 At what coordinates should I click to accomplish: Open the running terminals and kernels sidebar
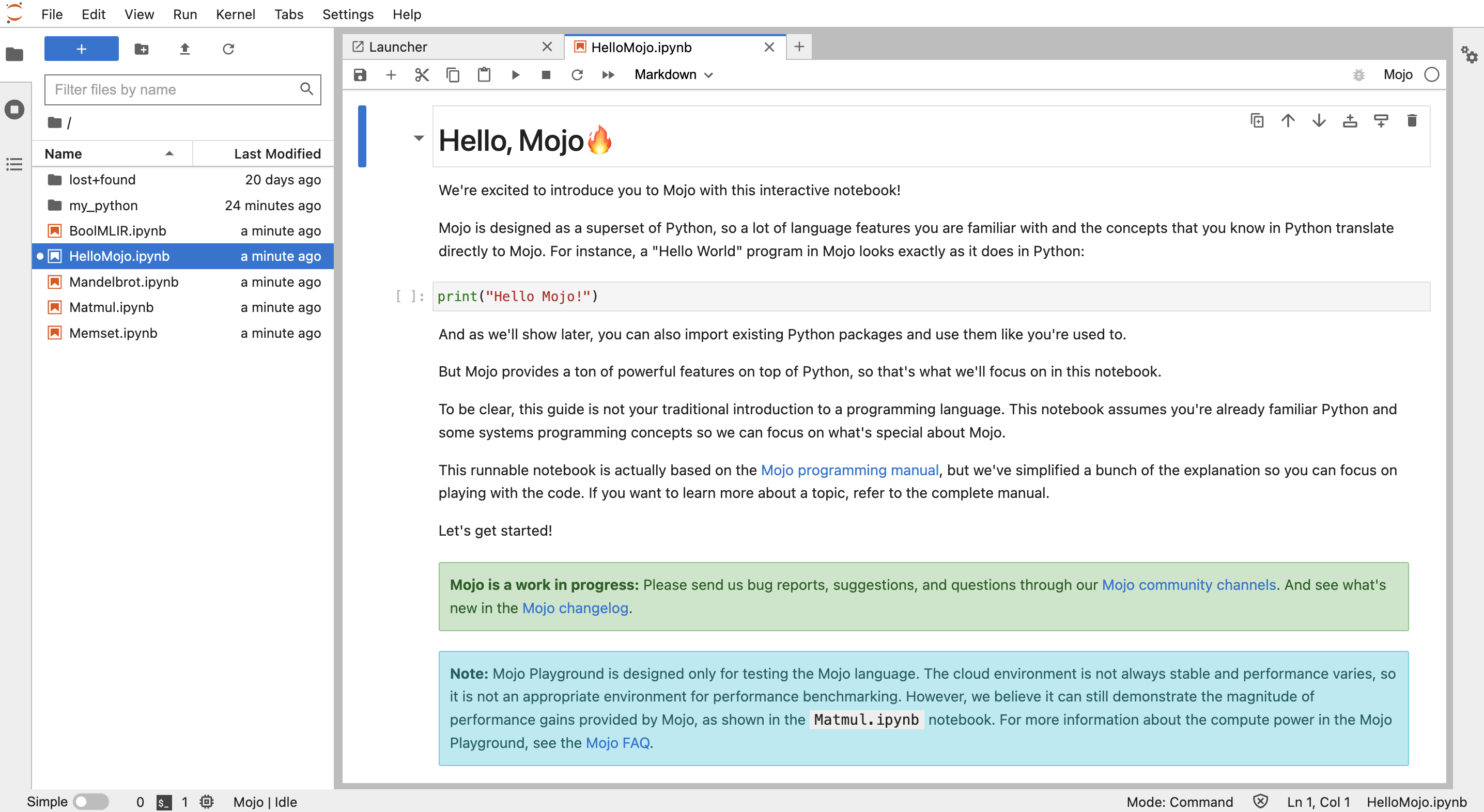pos(14,110)
